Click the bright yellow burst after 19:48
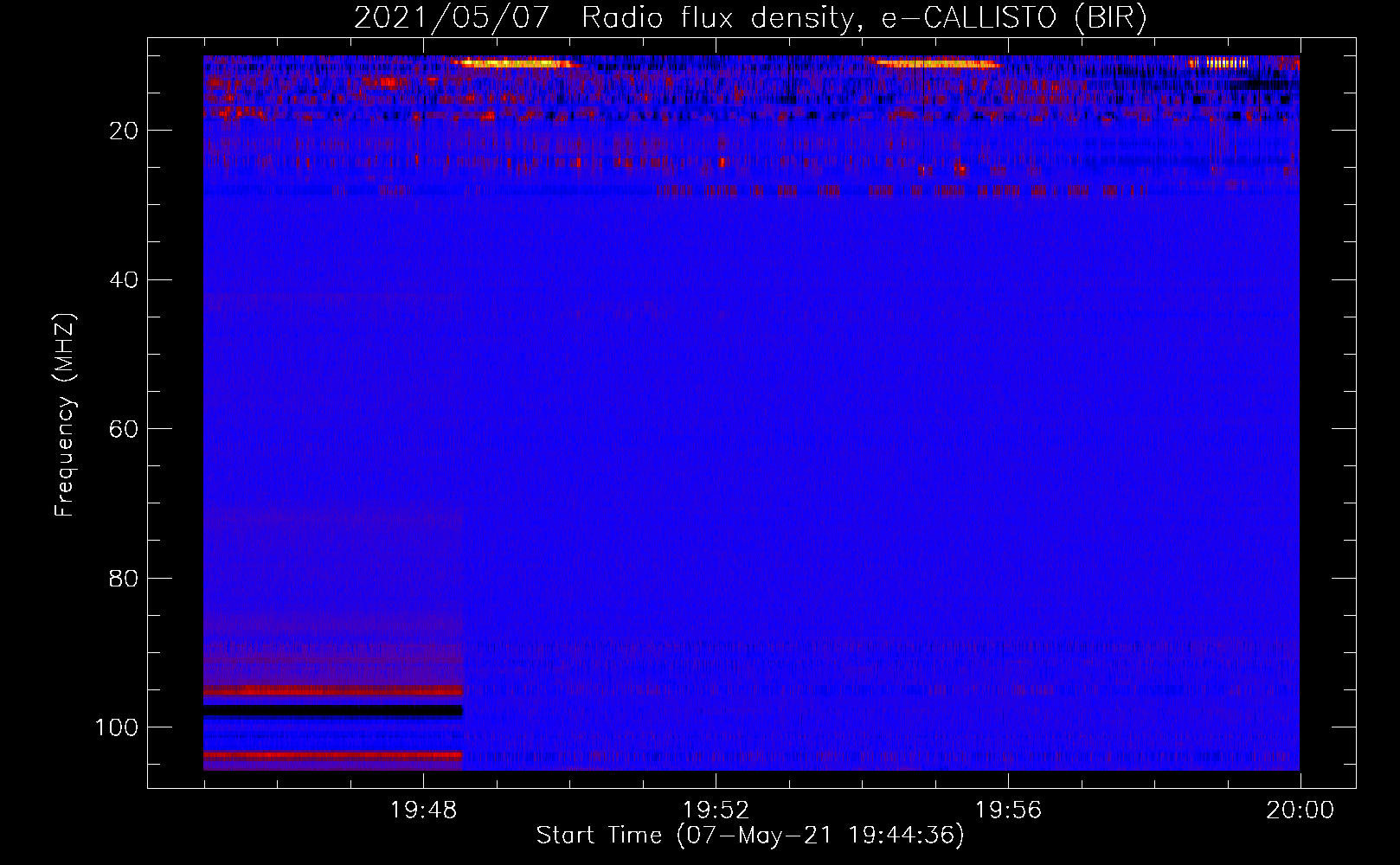Image resolution: width=1400 pixels, height=865 pixels. click(517, 62)
